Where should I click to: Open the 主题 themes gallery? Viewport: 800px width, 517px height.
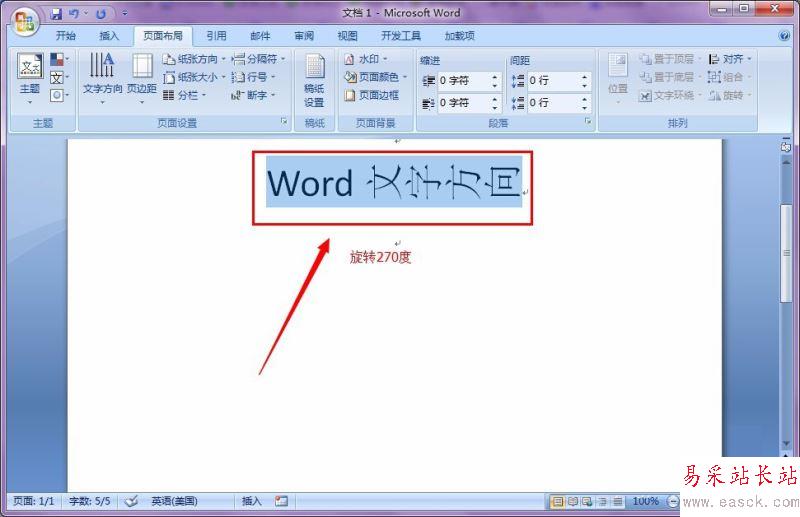click(30, 78)
